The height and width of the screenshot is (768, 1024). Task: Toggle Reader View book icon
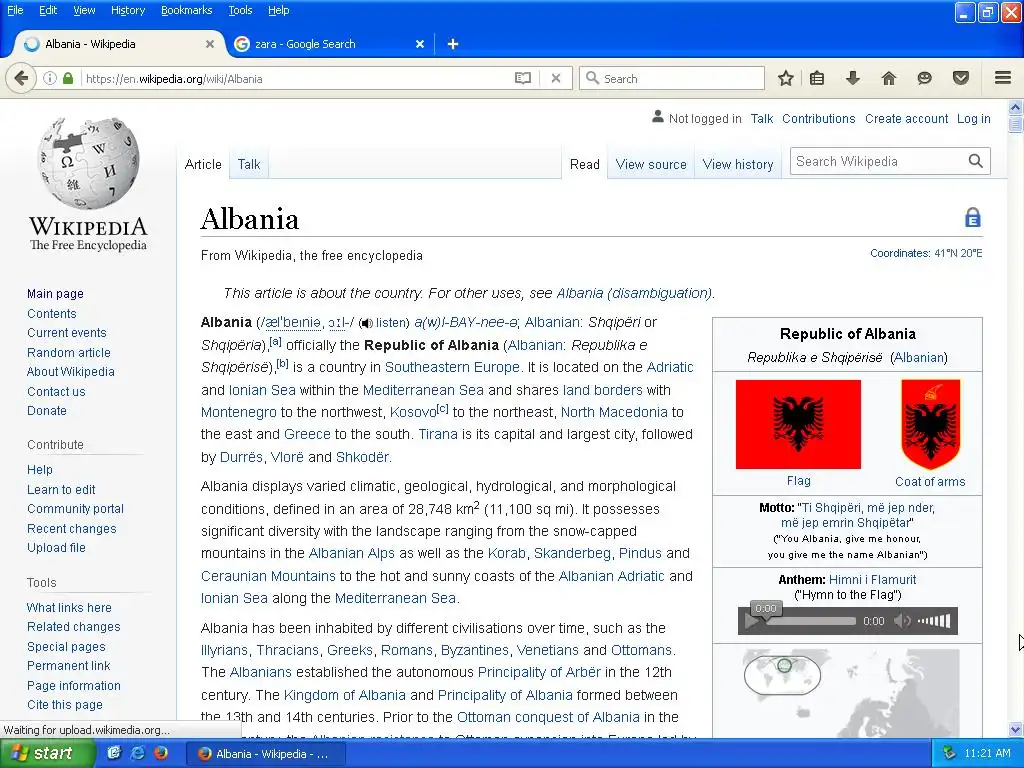[522, 78]
